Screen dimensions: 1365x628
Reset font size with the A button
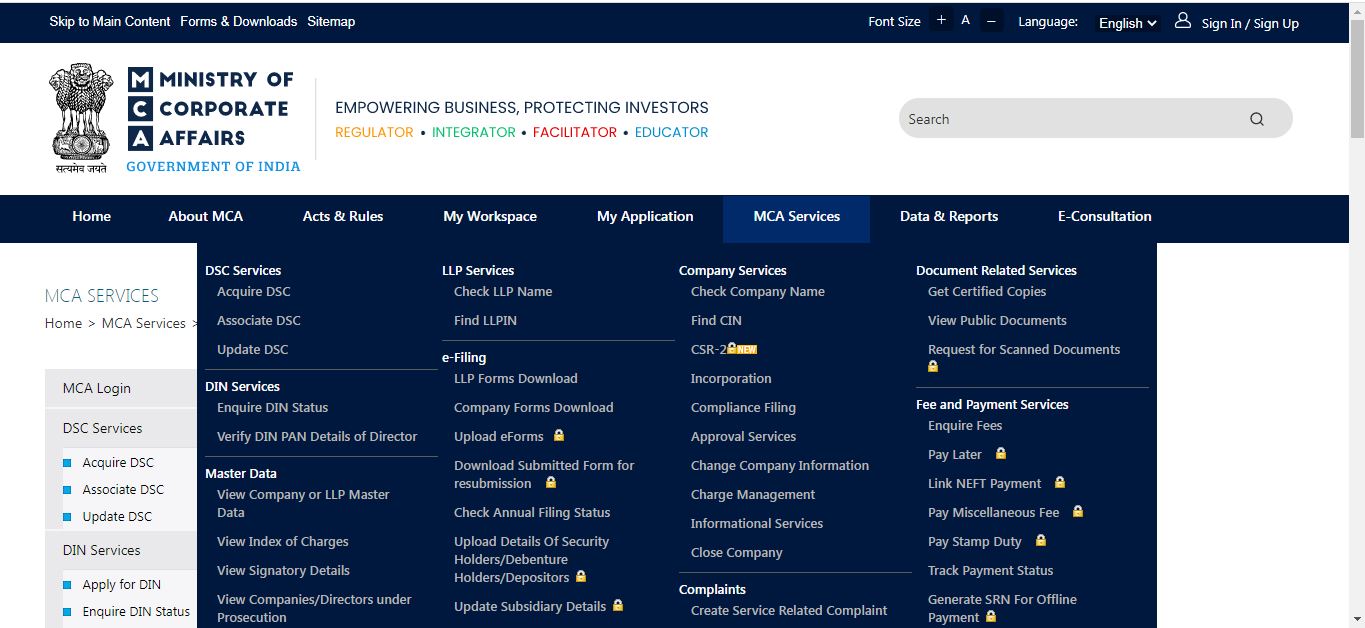965,21
